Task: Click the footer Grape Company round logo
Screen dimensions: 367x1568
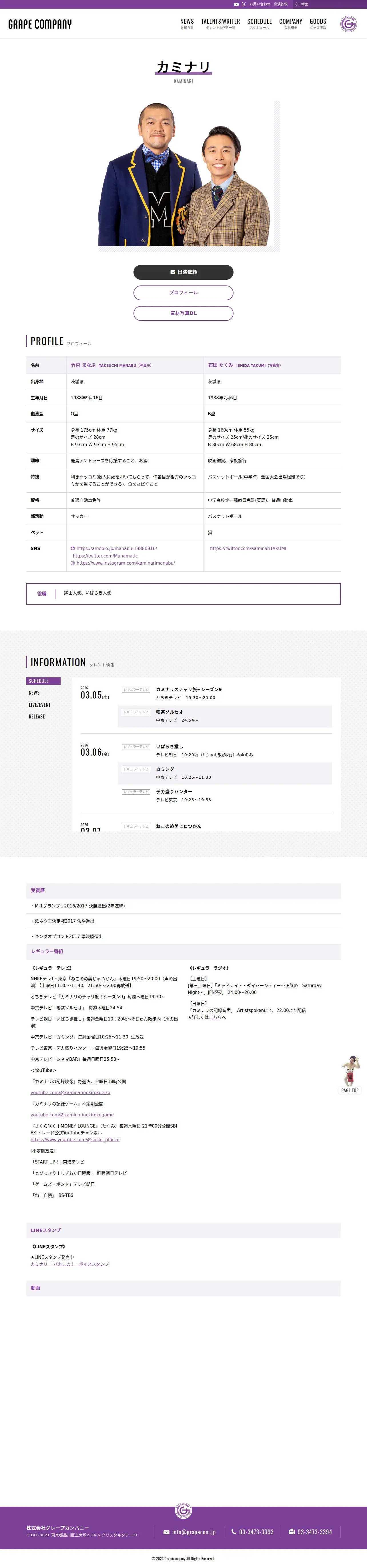Action: click(183, 1510)
